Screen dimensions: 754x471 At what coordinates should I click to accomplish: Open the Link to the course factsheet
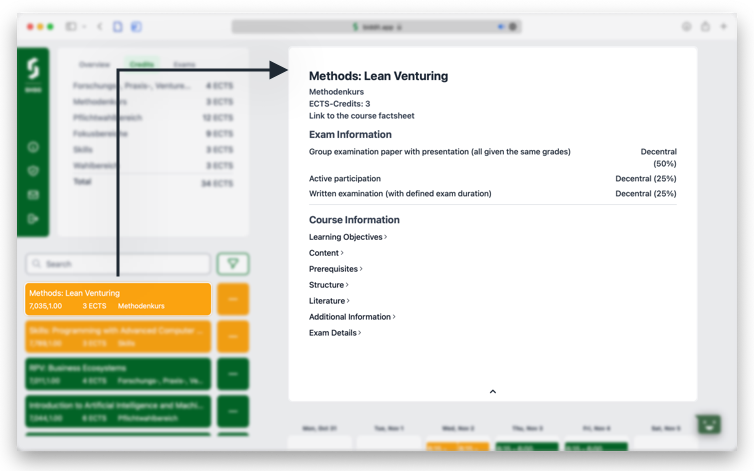pyautogui.click(x=361, y=116)
